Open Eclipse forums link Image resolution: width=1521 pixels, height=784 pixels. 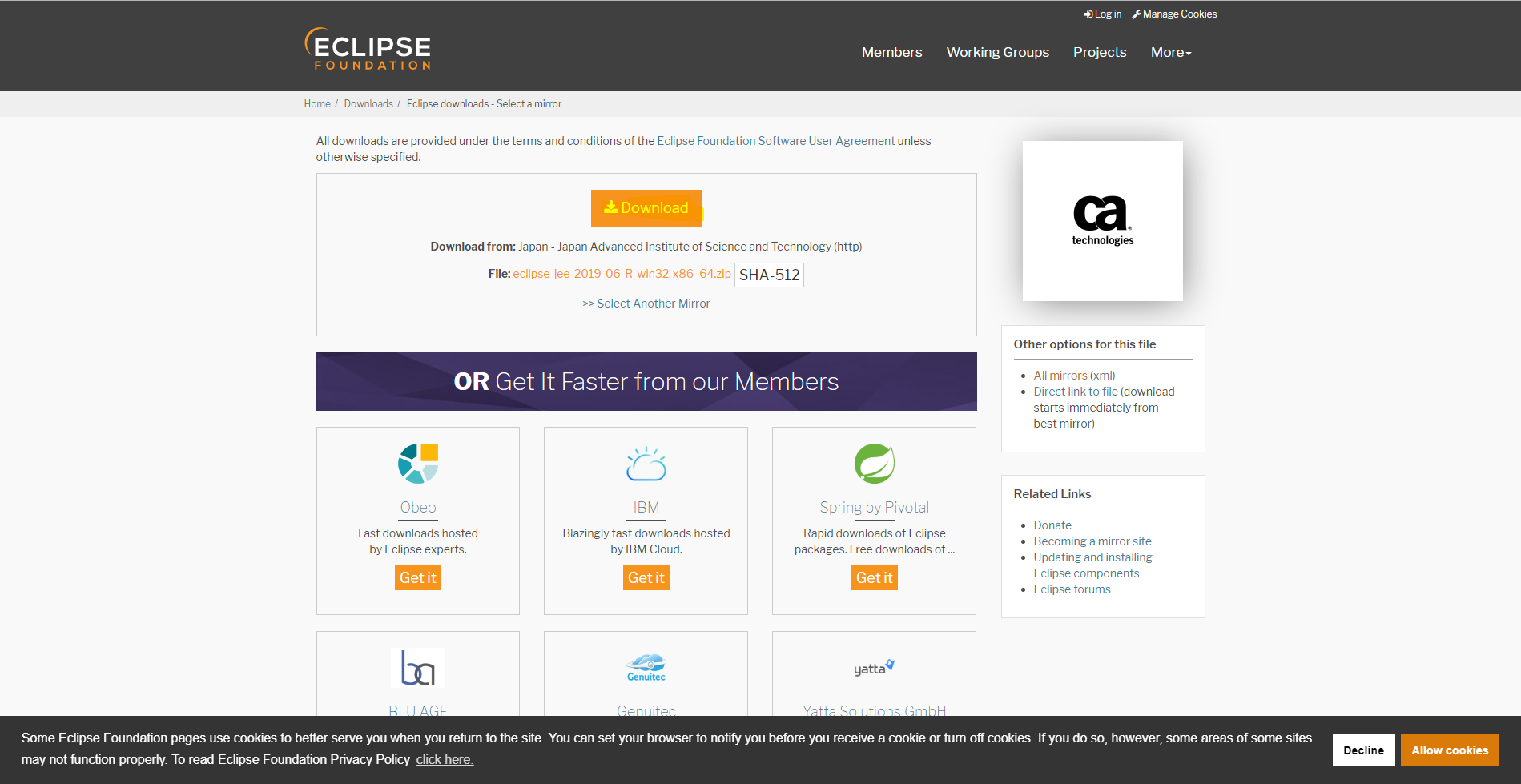pyautogui.click(x=1072, y=589)
